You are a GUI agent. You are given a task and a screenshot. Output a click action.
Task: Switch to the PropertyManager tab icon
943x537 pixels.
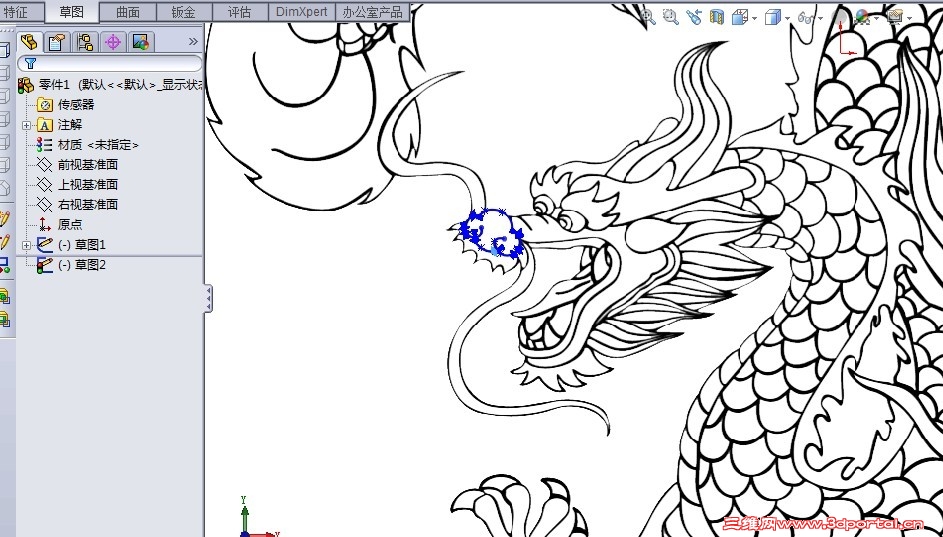point(57,42)
